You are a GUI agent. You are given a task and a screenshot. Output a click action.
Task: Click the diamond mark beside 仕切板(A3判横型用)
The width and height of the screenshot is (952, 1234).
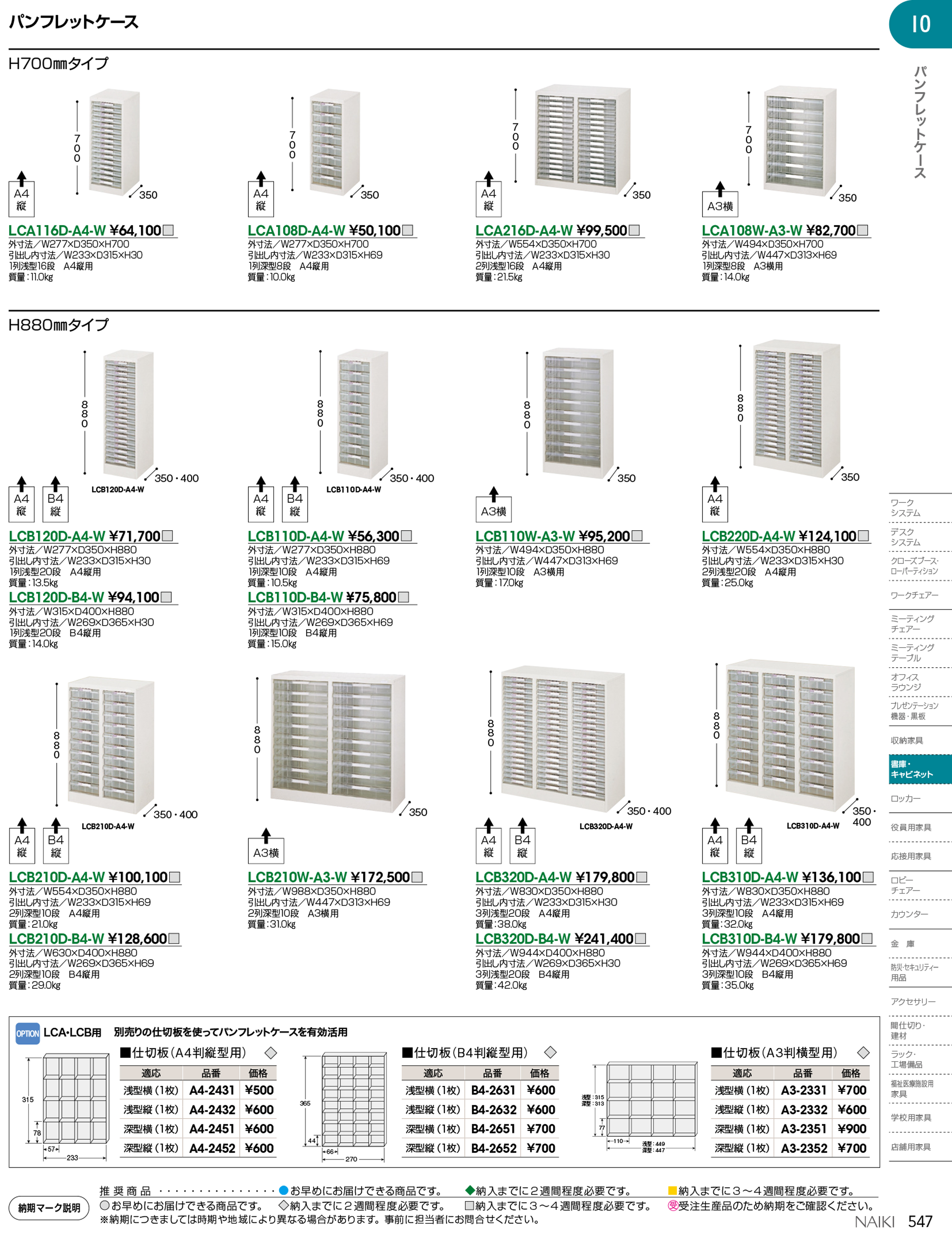(863, 1053)
